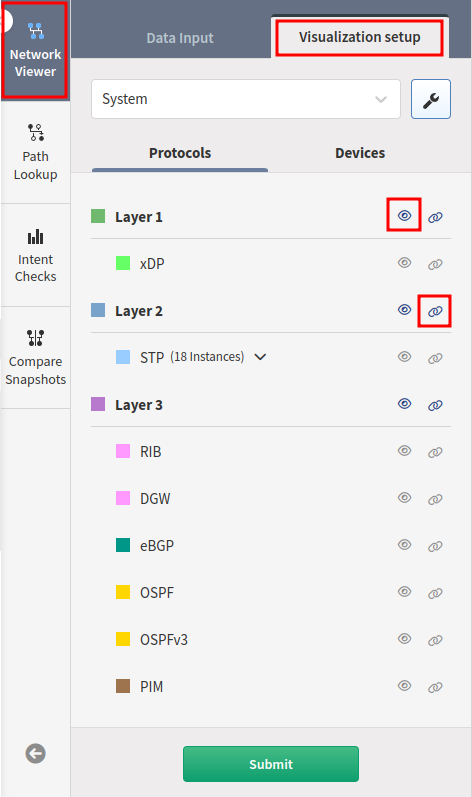The height and width of the screenshot is (797, 472).
Task: Click the back arrow collapse icon
Action: [x=36, y=753]
